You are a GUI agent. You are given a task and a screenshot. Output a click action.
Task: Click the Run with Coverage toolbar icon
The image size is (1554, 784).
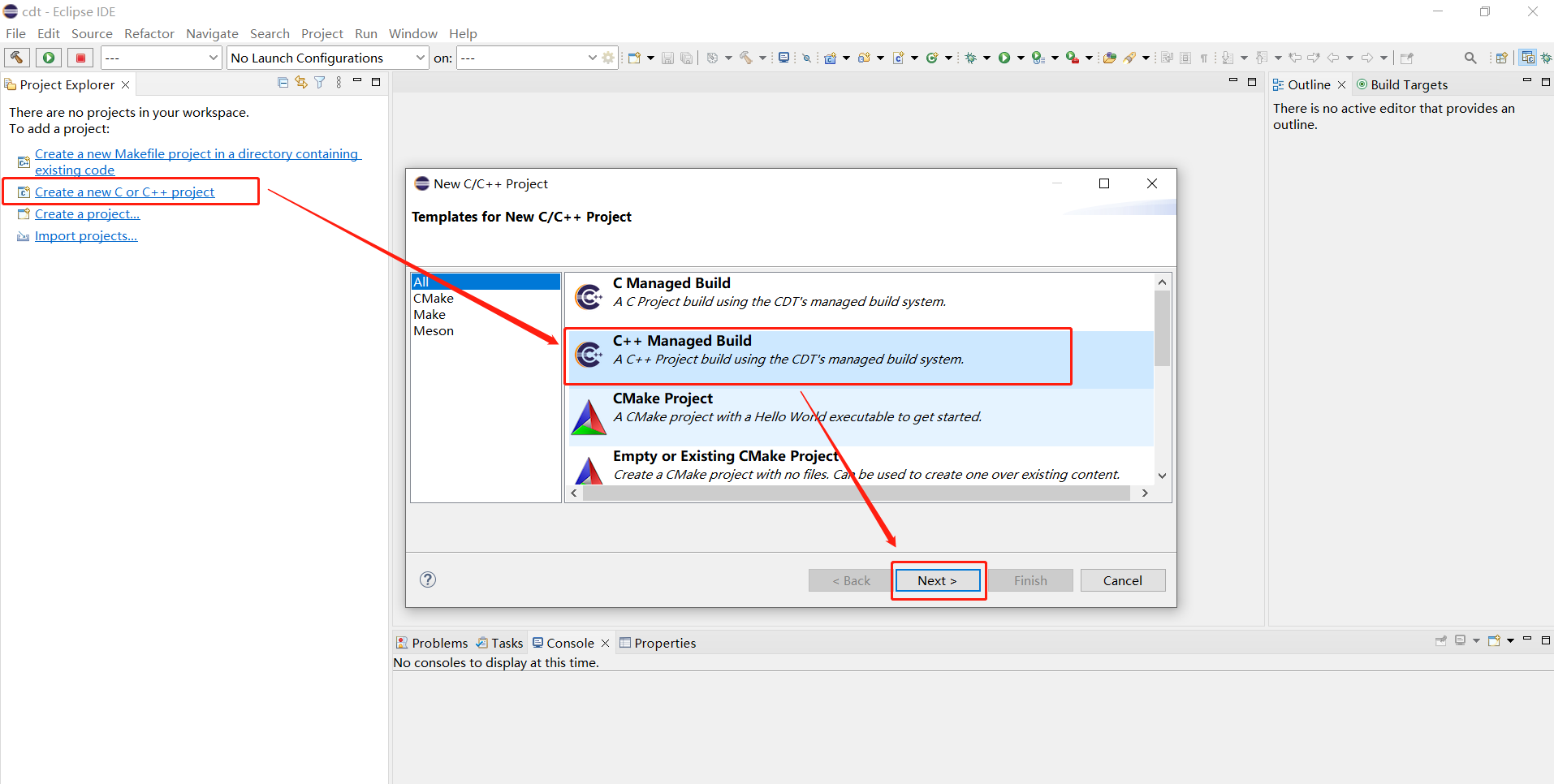(x=1038, y=58)
